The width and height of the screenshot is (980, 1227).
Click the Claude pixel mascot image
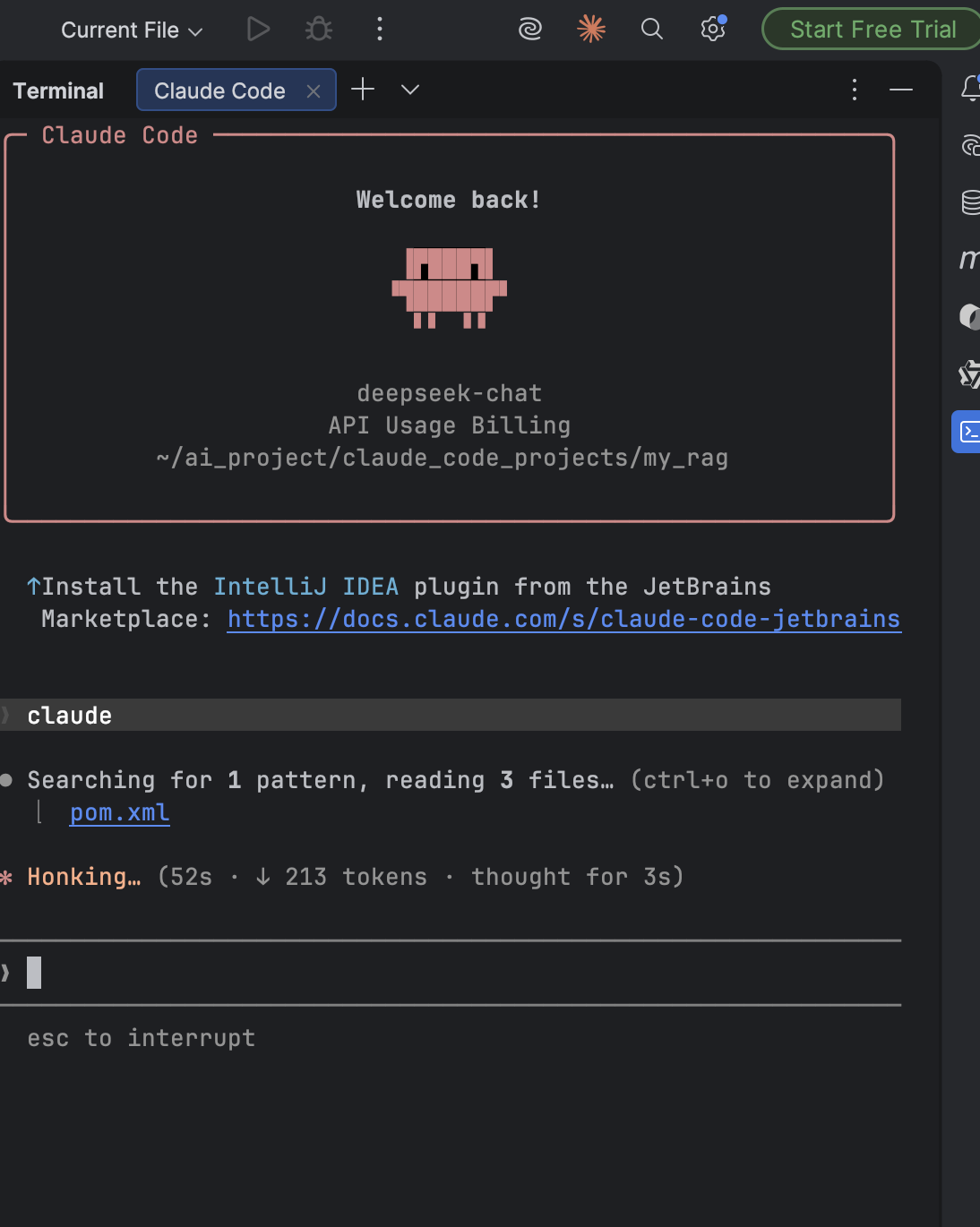[x=450, y=287]
